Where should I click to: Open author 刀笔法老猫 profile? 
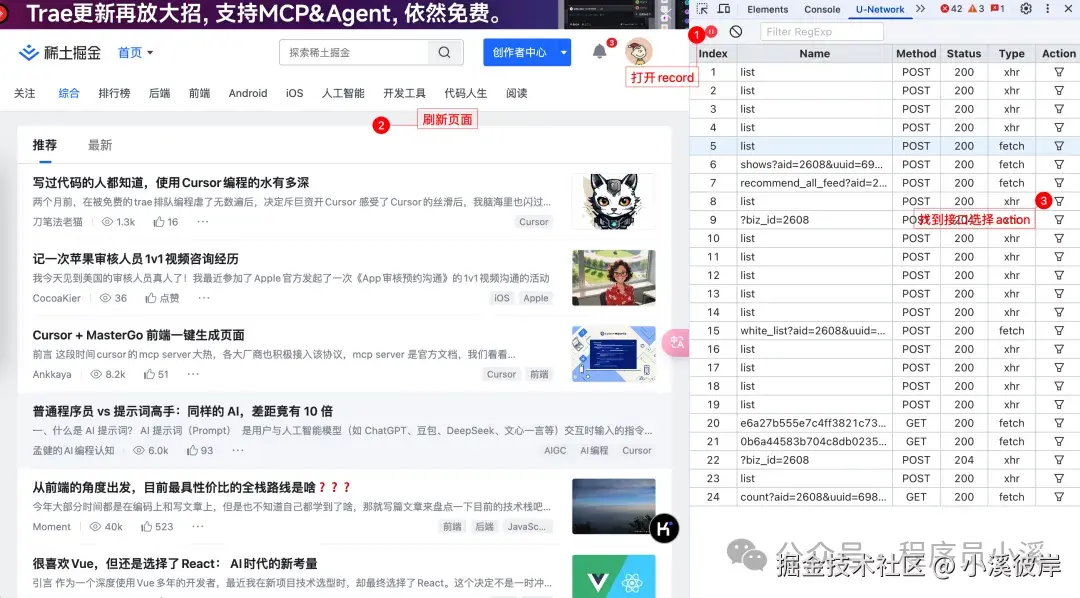[x=57, y=222]
